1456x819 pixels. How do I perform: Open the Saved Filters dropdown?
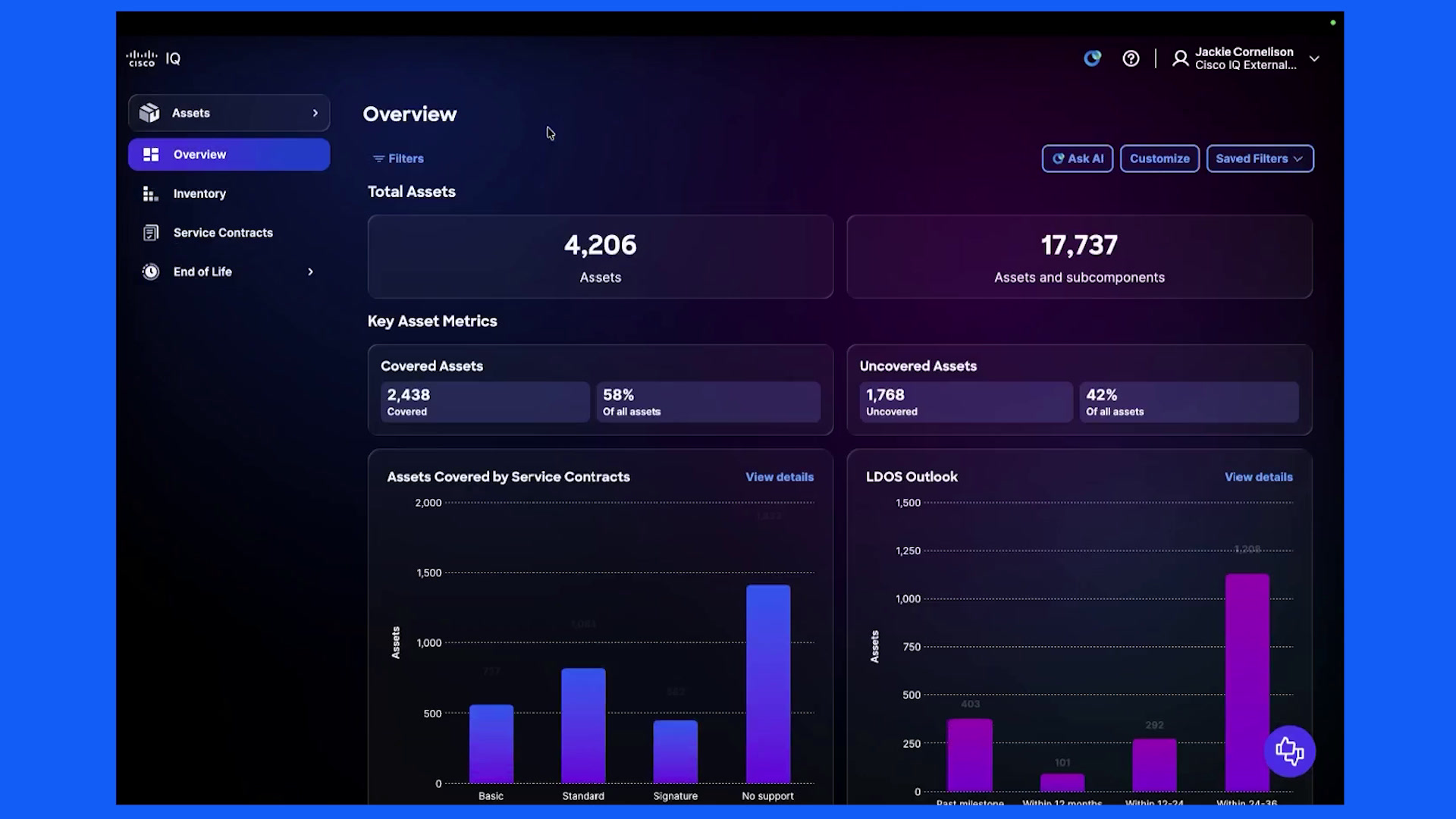[x=1260, y=158]
